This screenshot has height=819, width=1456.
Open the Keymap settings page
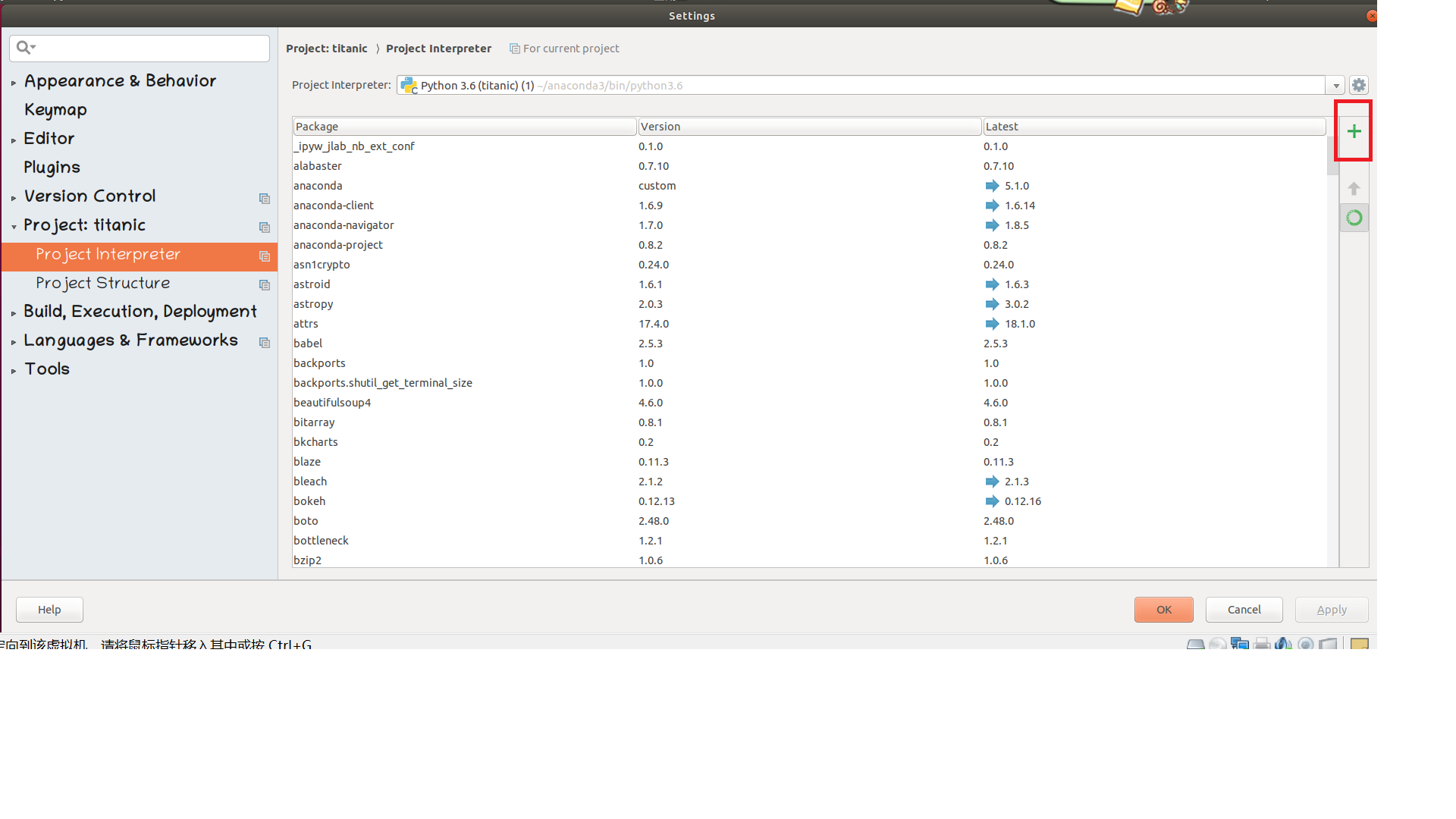coord(55,110)
